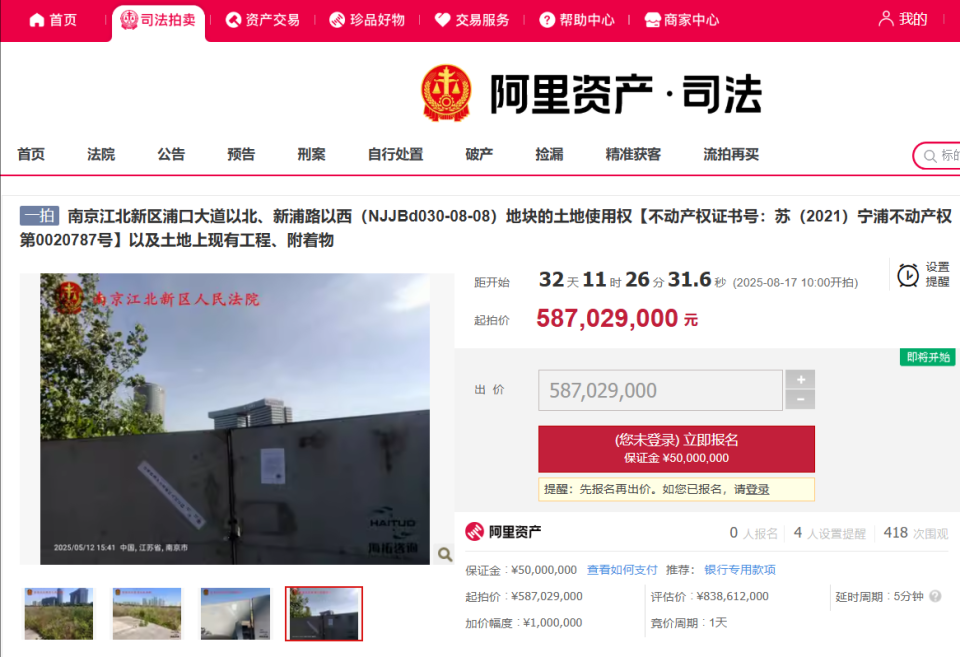Zoom the main photo with magnifier icon

point(445,554)
